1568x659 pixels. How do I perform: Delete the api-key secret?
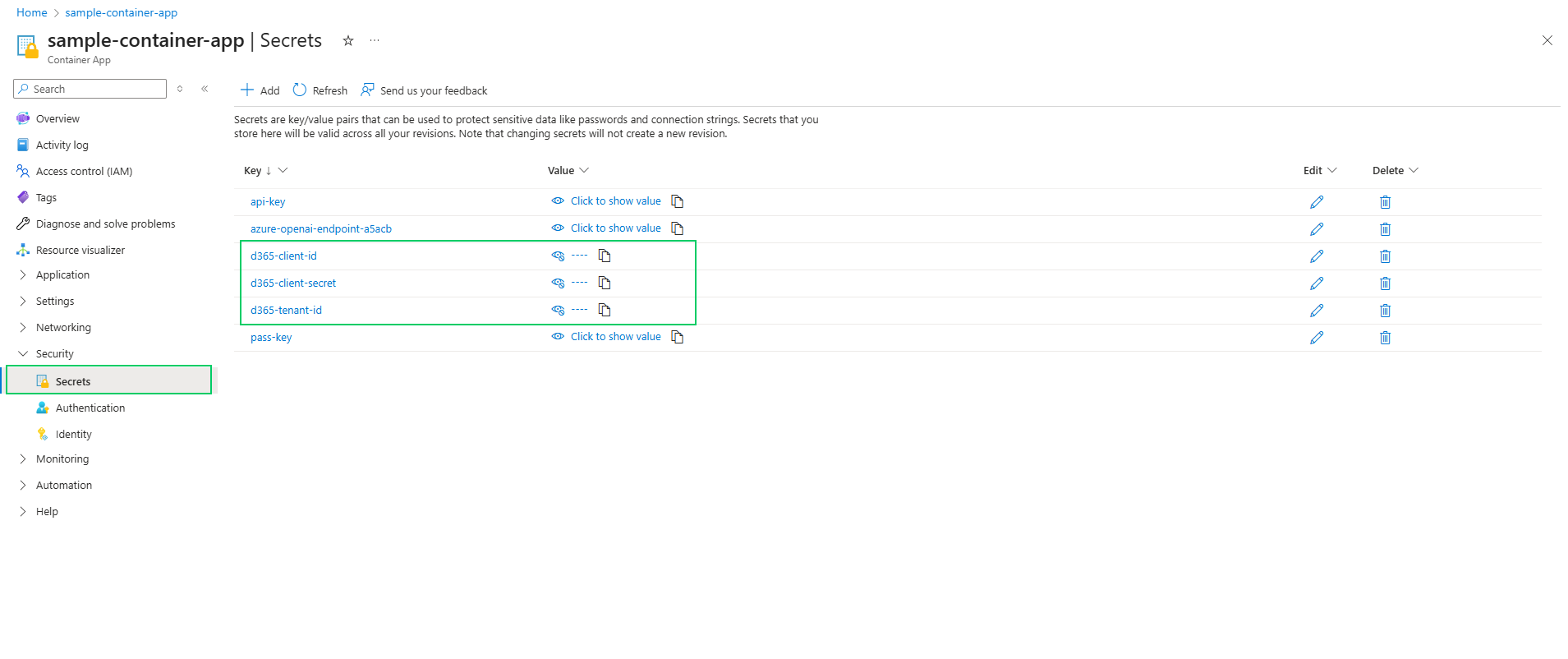pyautogui.click(x=1385, y=202)
